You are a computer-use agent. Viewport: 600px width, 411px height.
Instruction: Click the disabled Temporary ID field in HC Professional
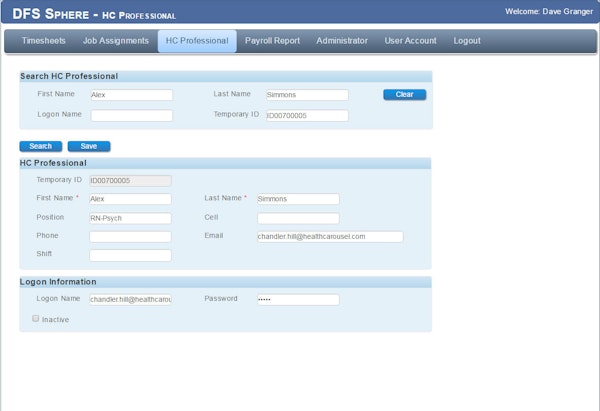pos(130,181)
